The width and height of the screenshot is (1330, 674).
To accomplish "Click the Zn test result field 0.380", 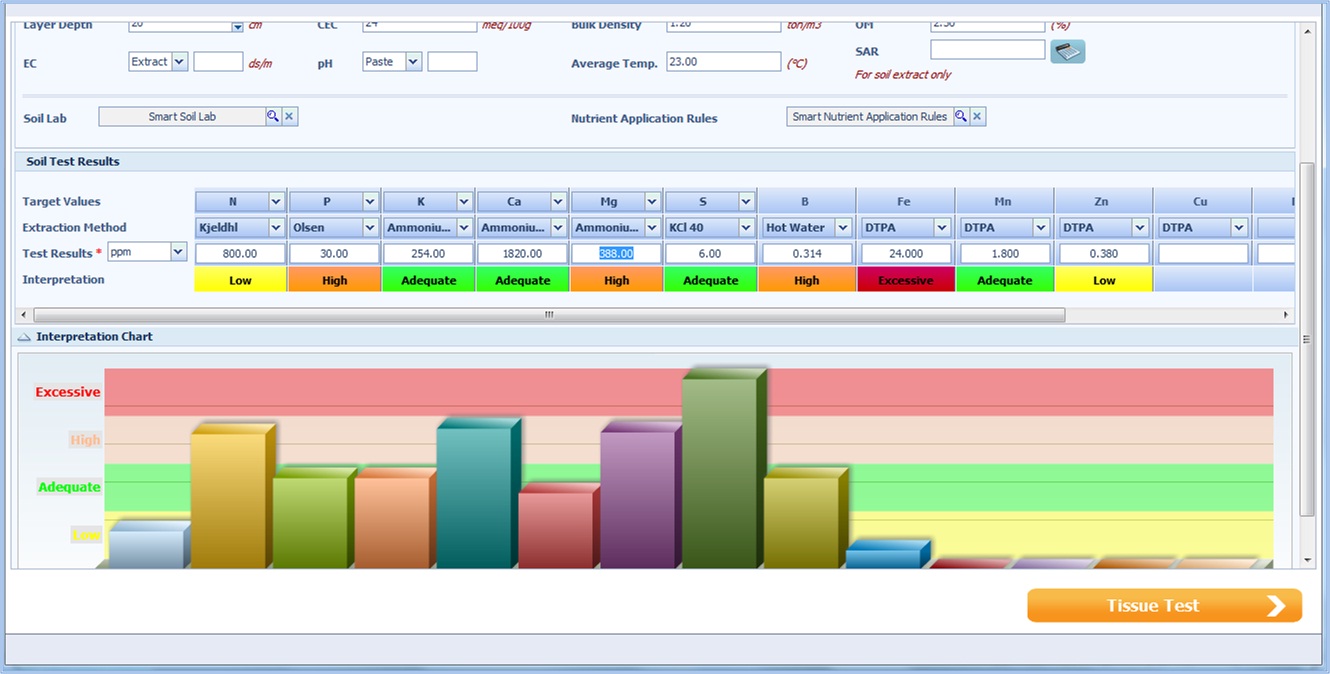I will pyautogui.click(x=1103, y=254).
